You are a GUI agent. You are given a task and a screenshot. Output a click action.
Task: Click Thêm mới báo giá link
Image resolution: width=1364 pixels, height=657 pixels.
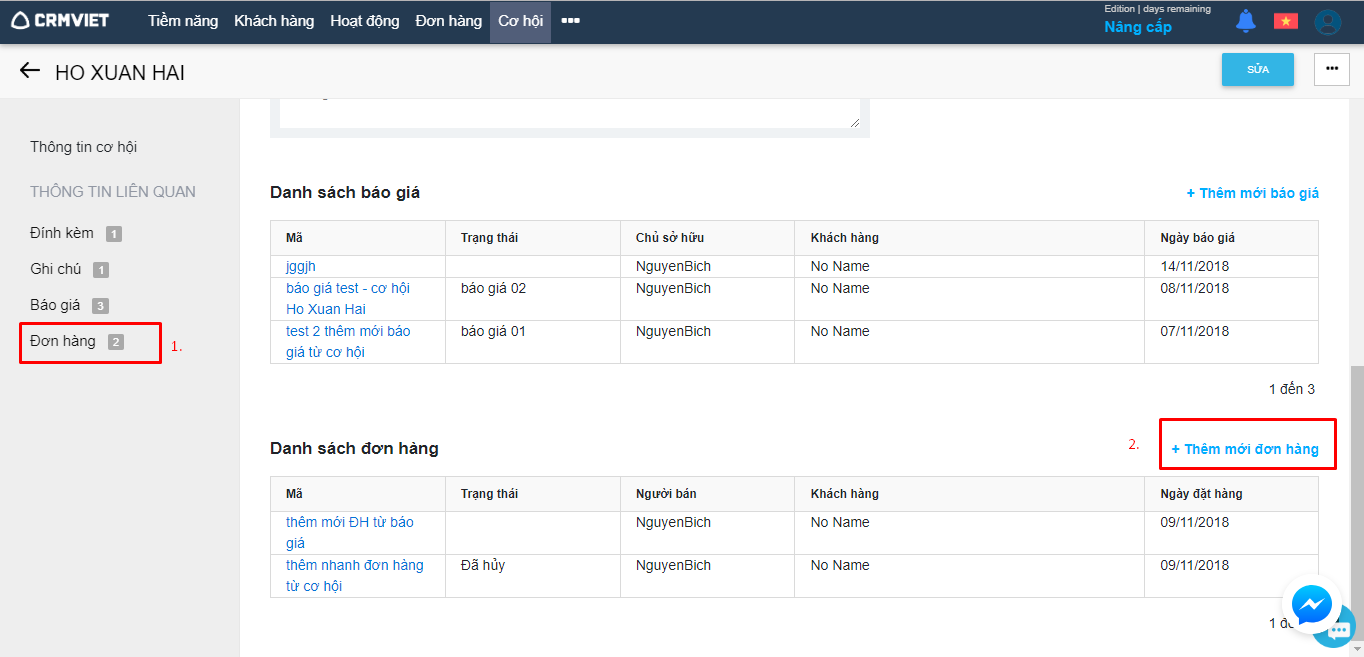(x=1252, y=193)
